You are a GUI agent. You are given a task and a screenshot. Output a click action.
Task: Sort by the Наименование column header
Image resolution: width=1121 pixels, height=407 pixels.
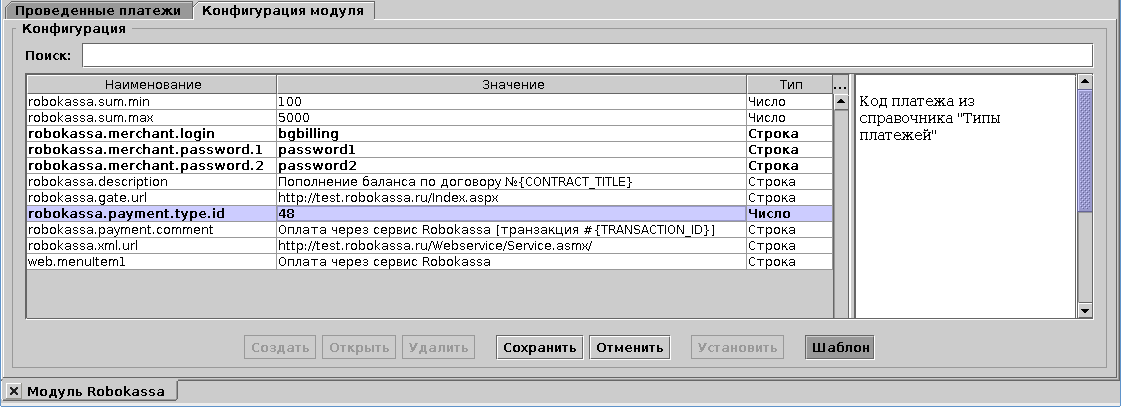pyautogui.click(x=152, y=85)
